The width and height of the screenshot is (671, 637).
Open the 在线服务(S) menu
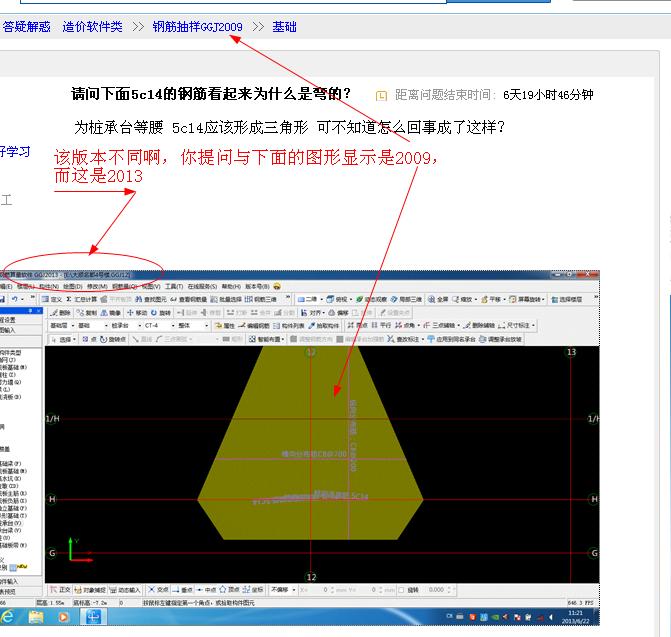tap(202, 286)
